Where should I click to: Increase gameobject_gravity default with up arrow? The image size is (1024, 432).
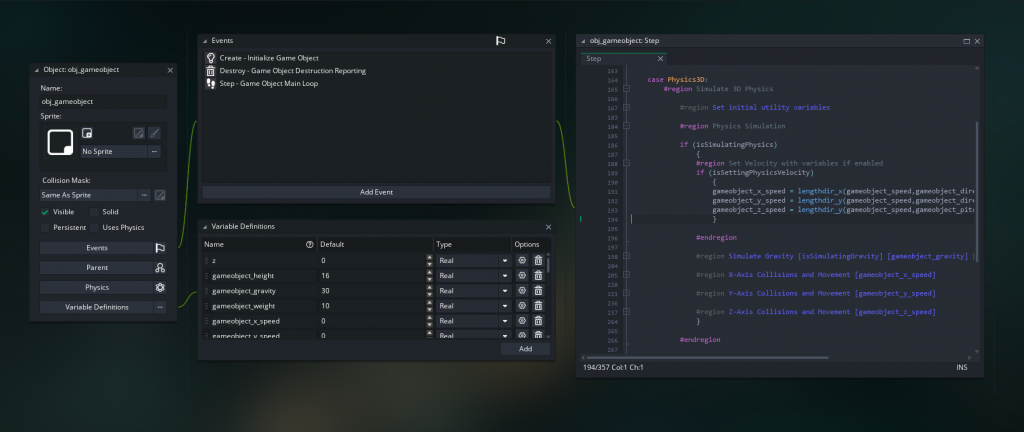(429, 288)
